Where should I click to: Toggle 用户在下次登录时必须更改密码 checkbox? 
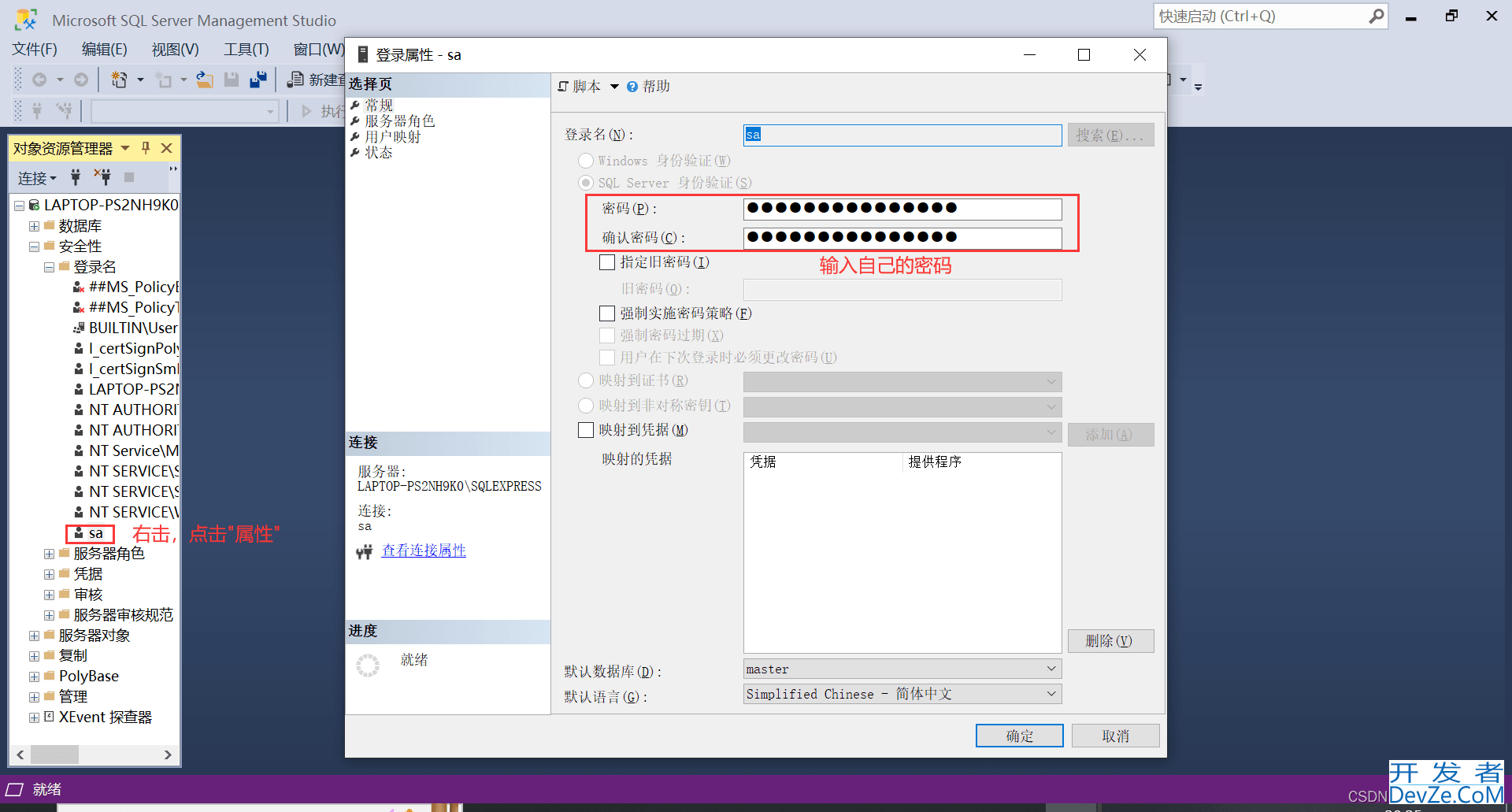pyautogui.click(x=607, y=358)
